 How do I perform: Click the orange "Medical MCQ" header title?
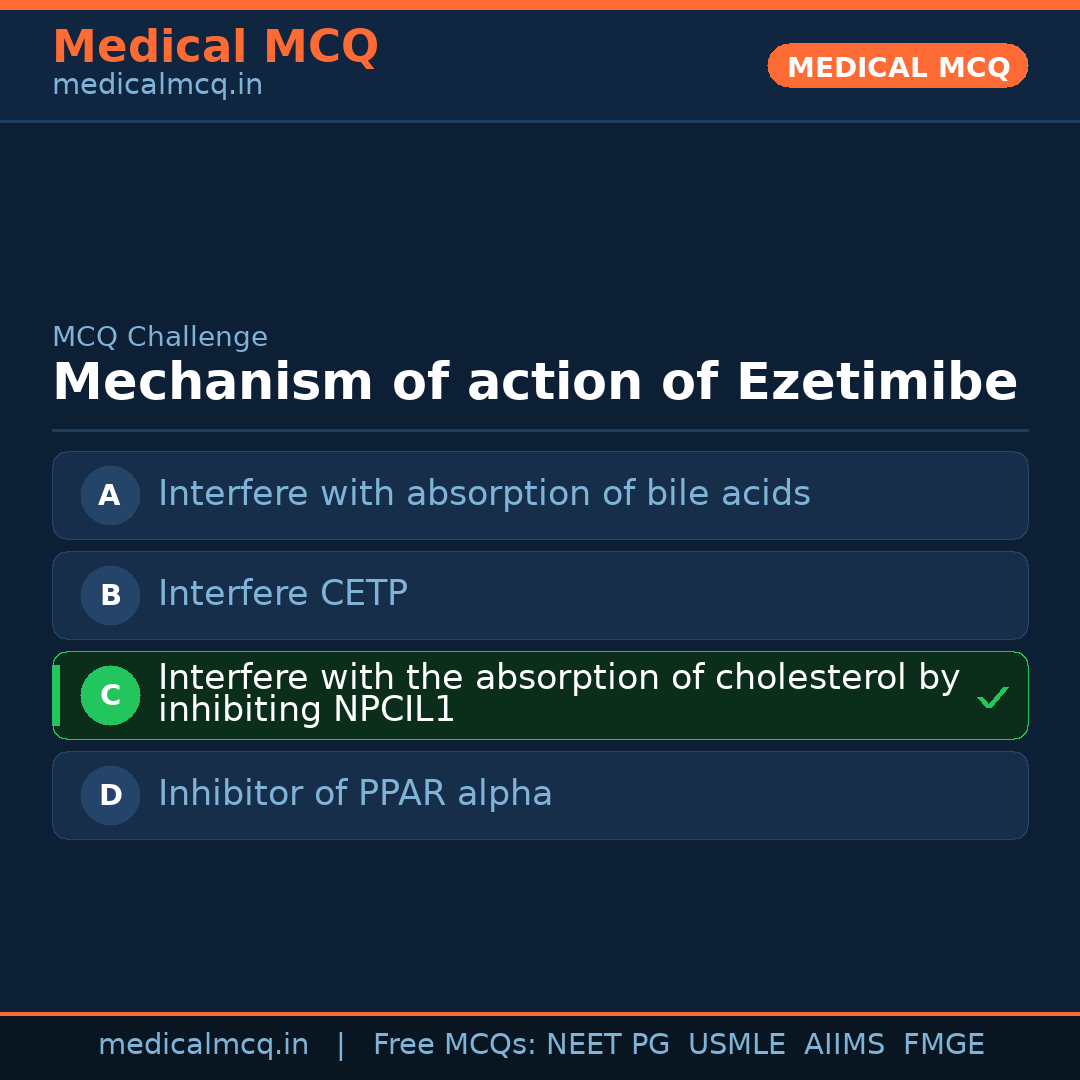point(215,47)
